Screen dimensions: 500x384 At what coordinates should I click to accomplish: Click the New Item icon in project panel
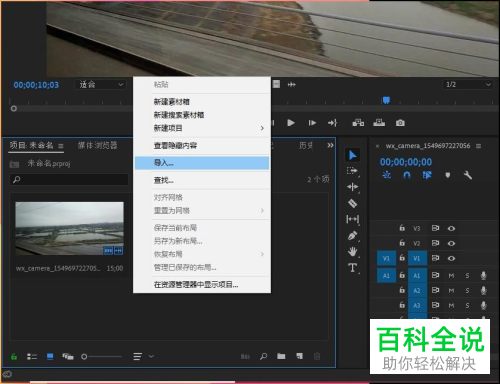point(299,356)
